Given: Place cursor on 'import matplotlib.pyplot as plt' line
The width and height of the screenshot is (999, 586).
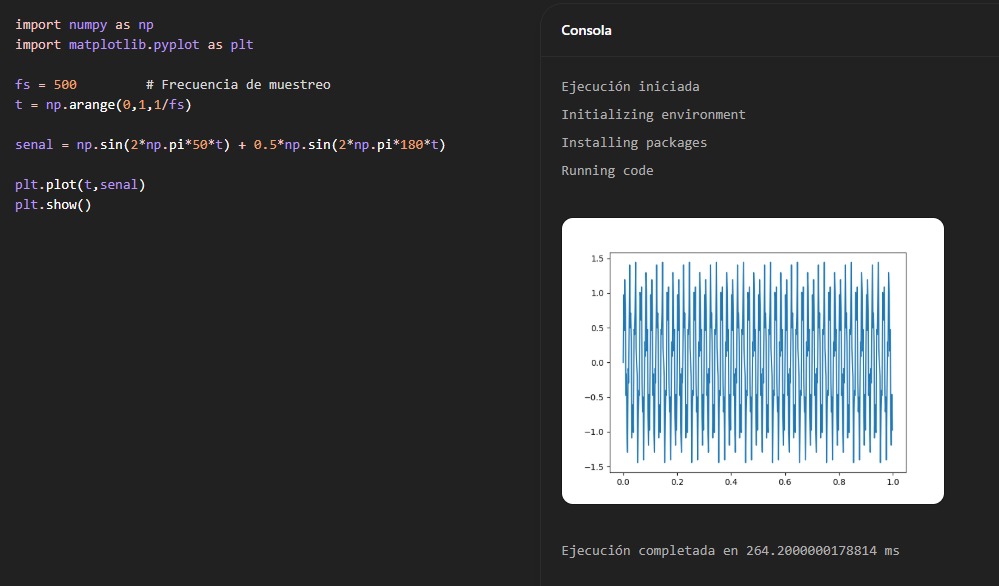Looking at the screenshot, I should (x=134, y=45).
